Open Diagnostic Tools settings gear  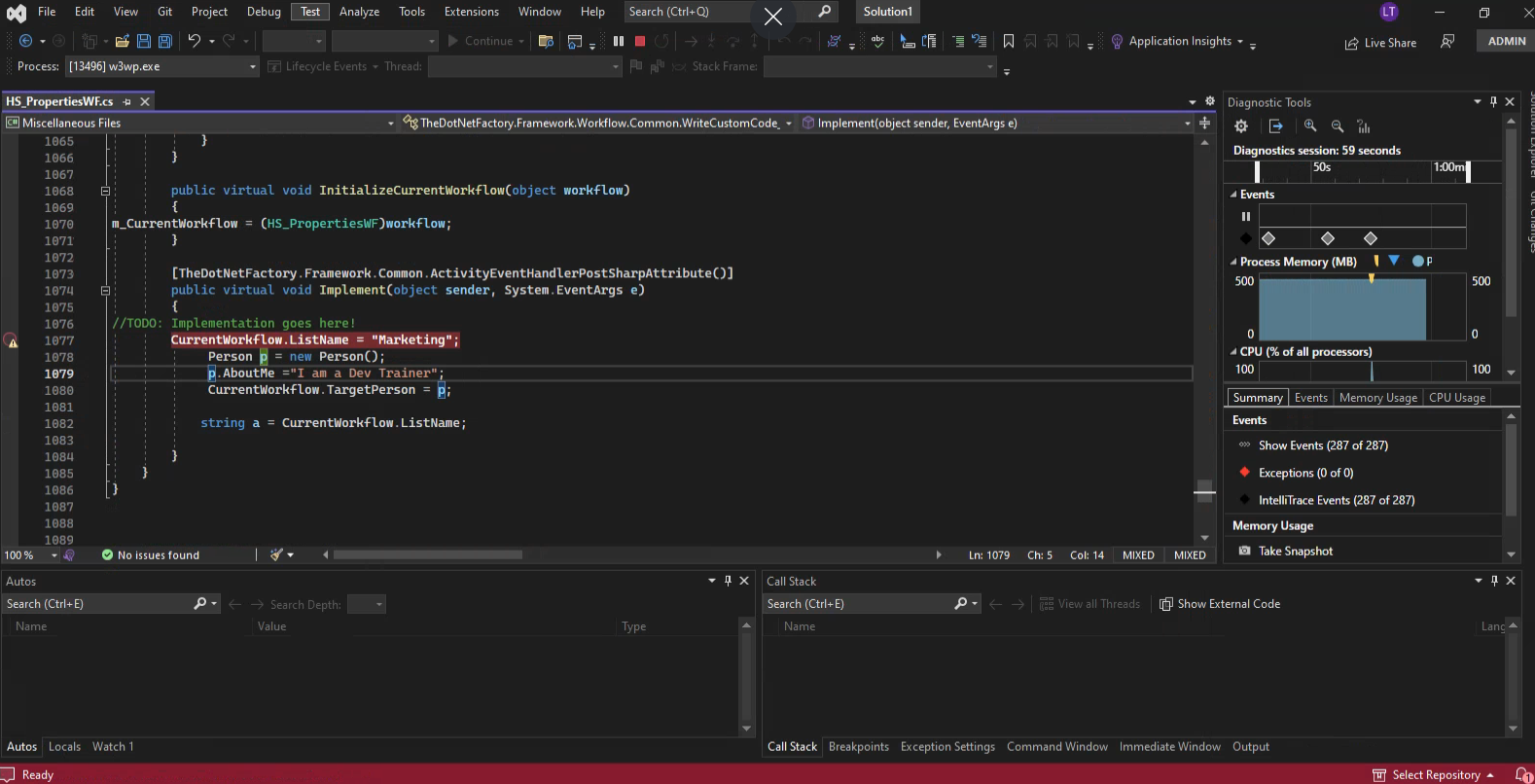click(1241, 126)
